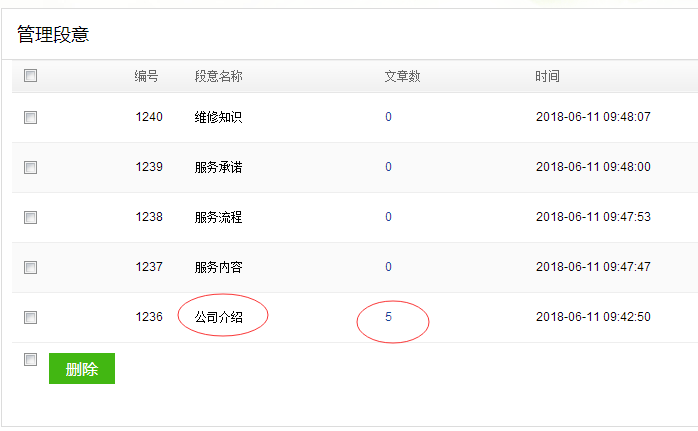698x431 pixels.
Task: Click the 文章数 column header
Action: coord(402,76)
